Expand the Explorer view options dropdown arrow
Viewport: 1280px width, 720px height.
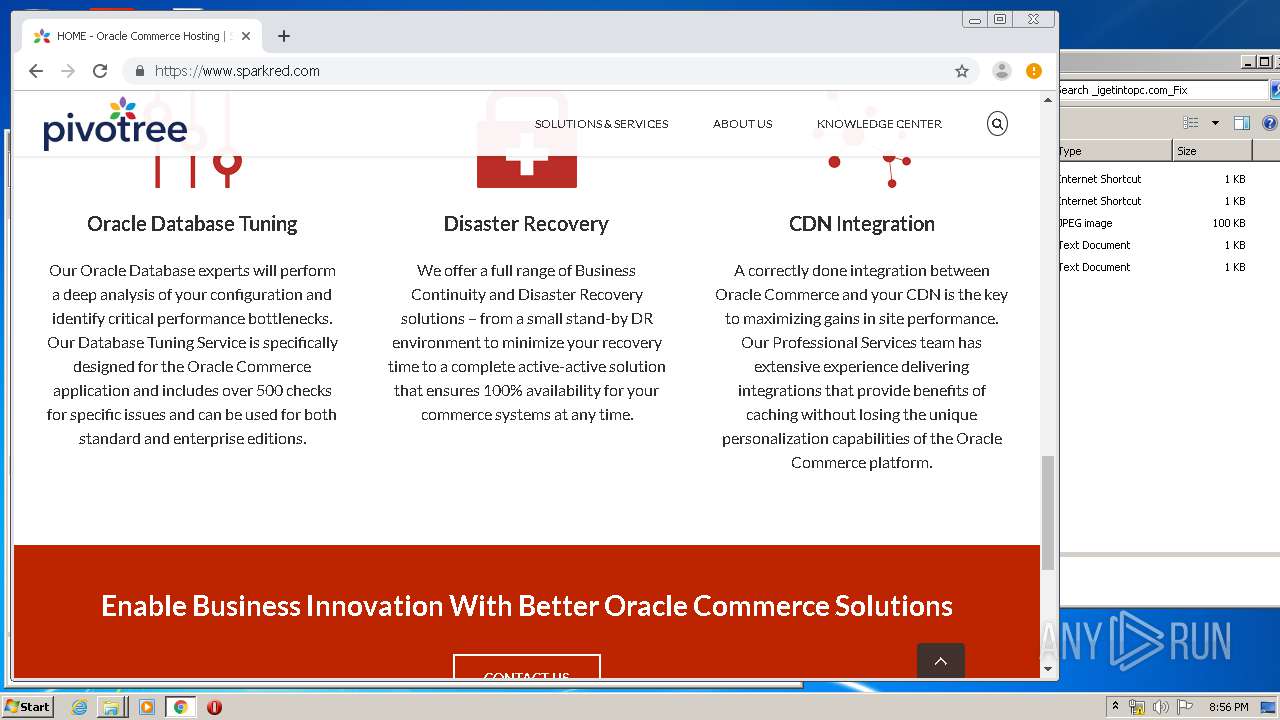pyautogui.click(x=1215, y=123)
